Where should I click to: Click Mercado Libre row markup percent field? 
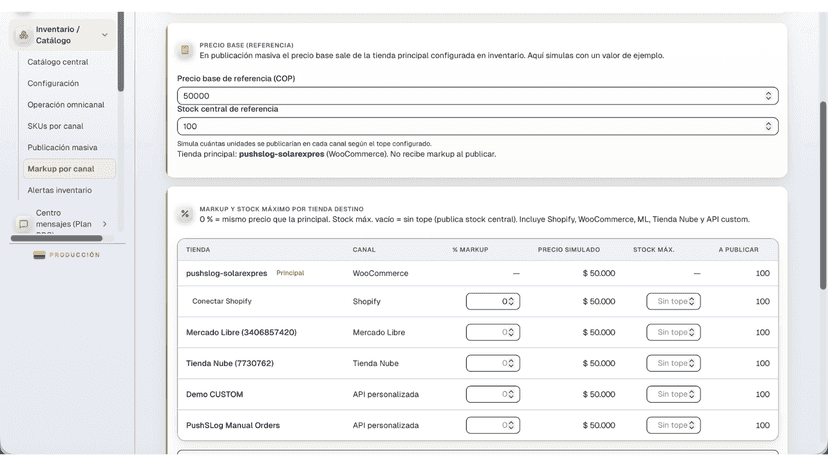pos(493,332)
